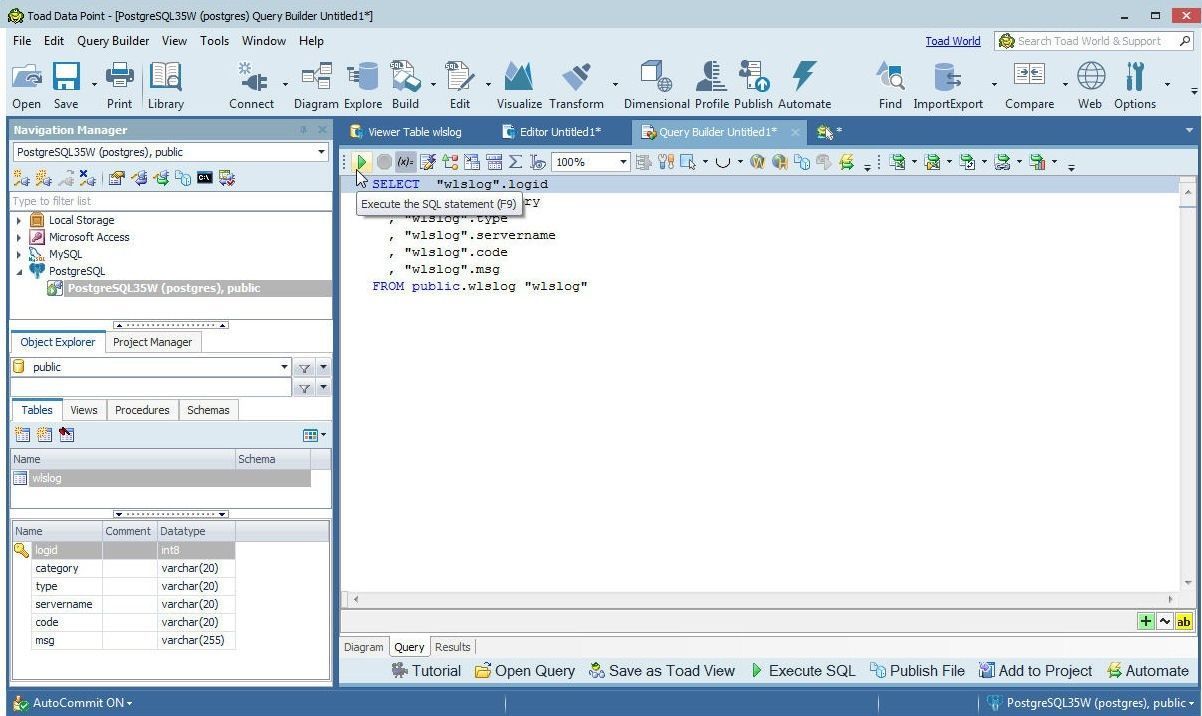Click the Add to Project button
This screenshot has height=716, width=1202.
[1035, 671]
